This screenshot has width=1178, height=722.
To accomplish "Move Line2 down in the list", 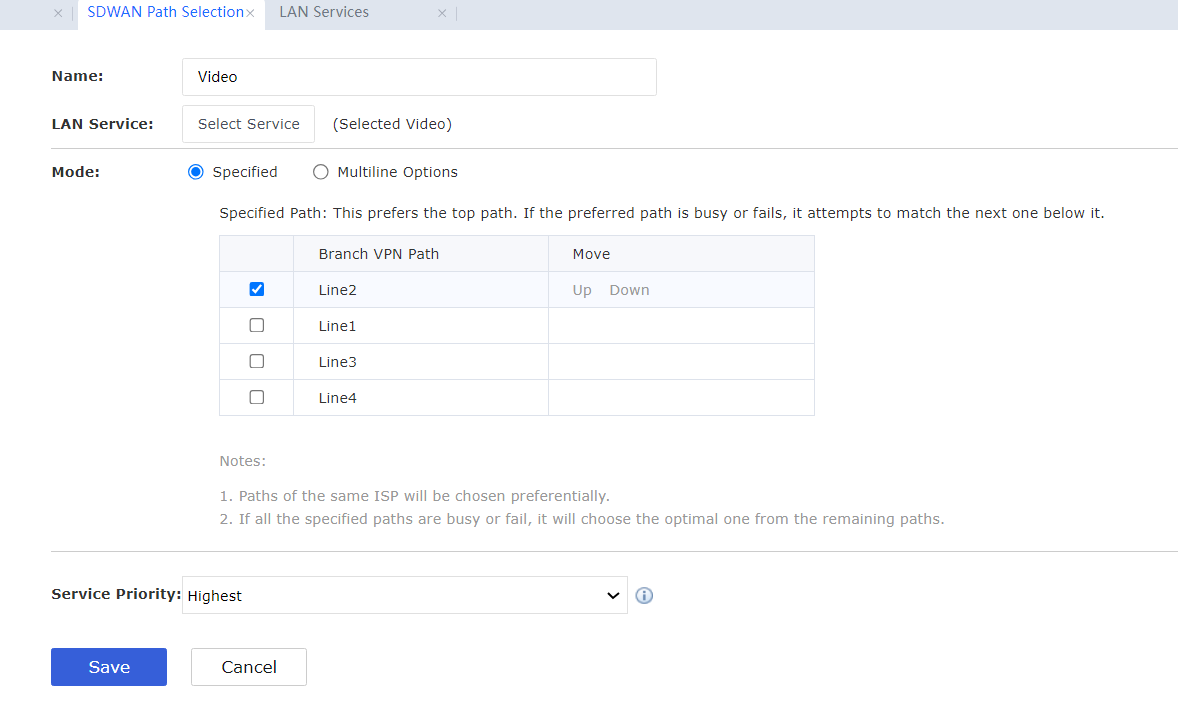I will pyautogui.click(x=629, y=290).
